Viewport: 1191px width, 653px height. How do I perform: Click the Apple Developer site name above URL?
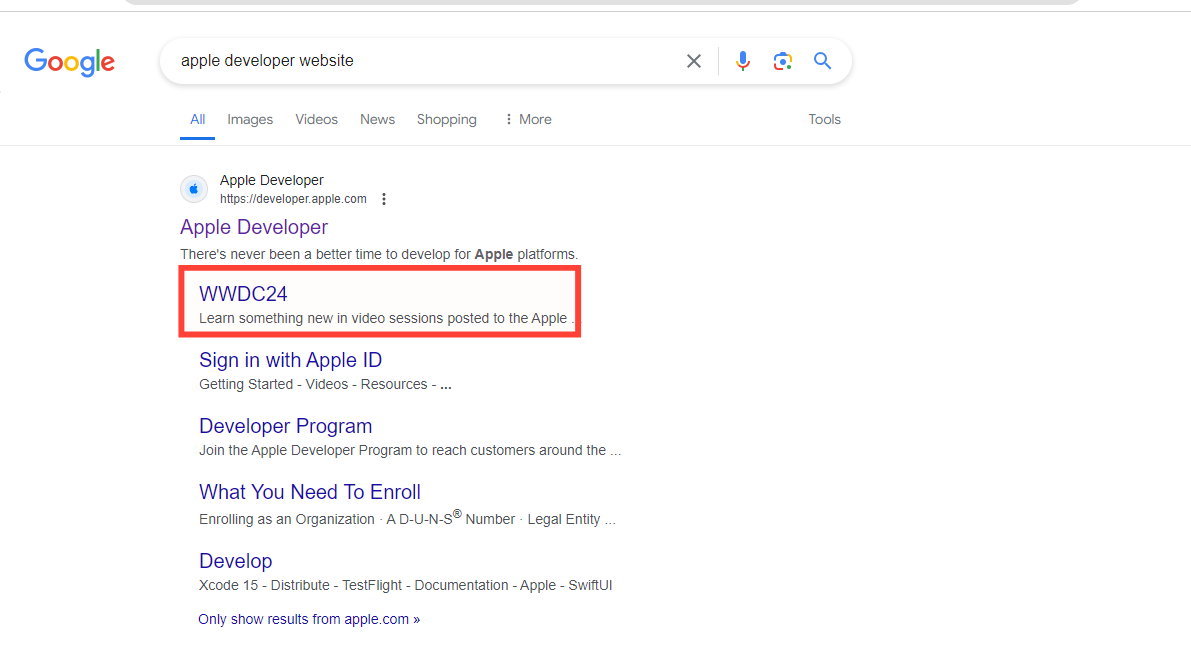272,180
